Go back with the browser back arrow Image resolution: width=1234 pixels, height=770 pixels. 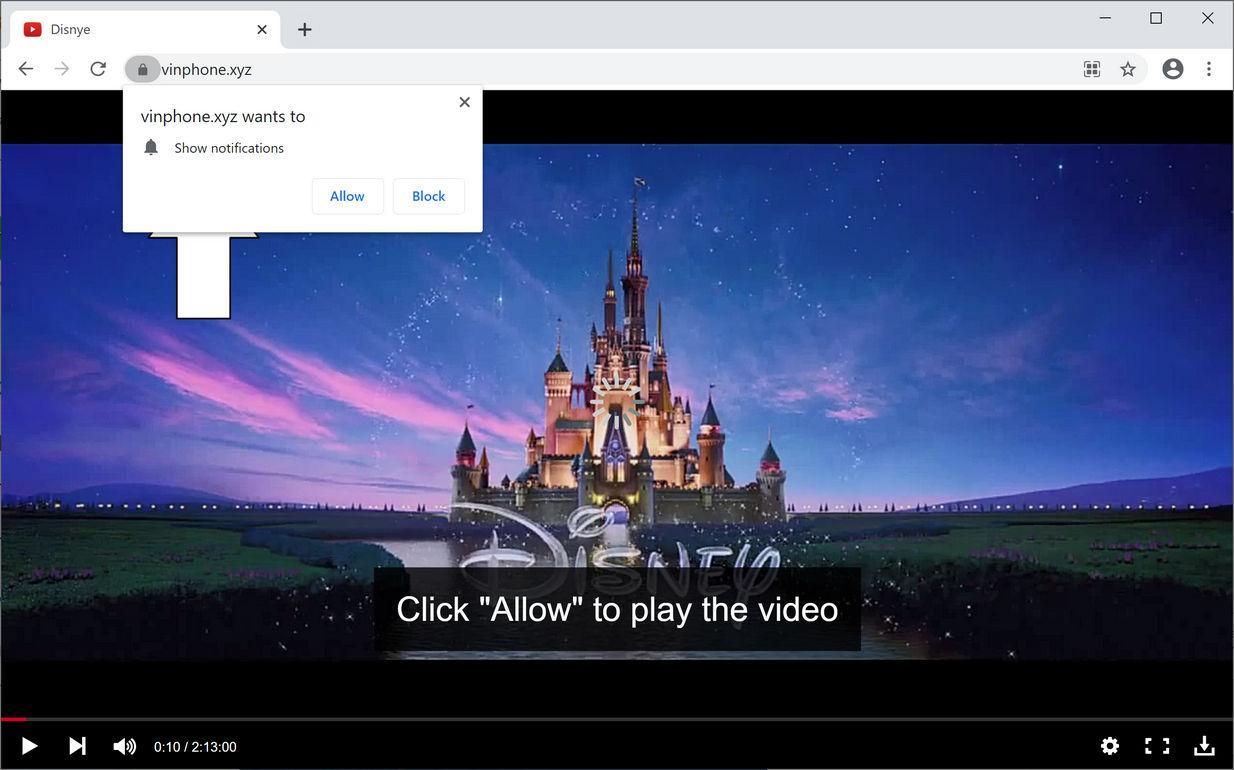coord(26,69)
